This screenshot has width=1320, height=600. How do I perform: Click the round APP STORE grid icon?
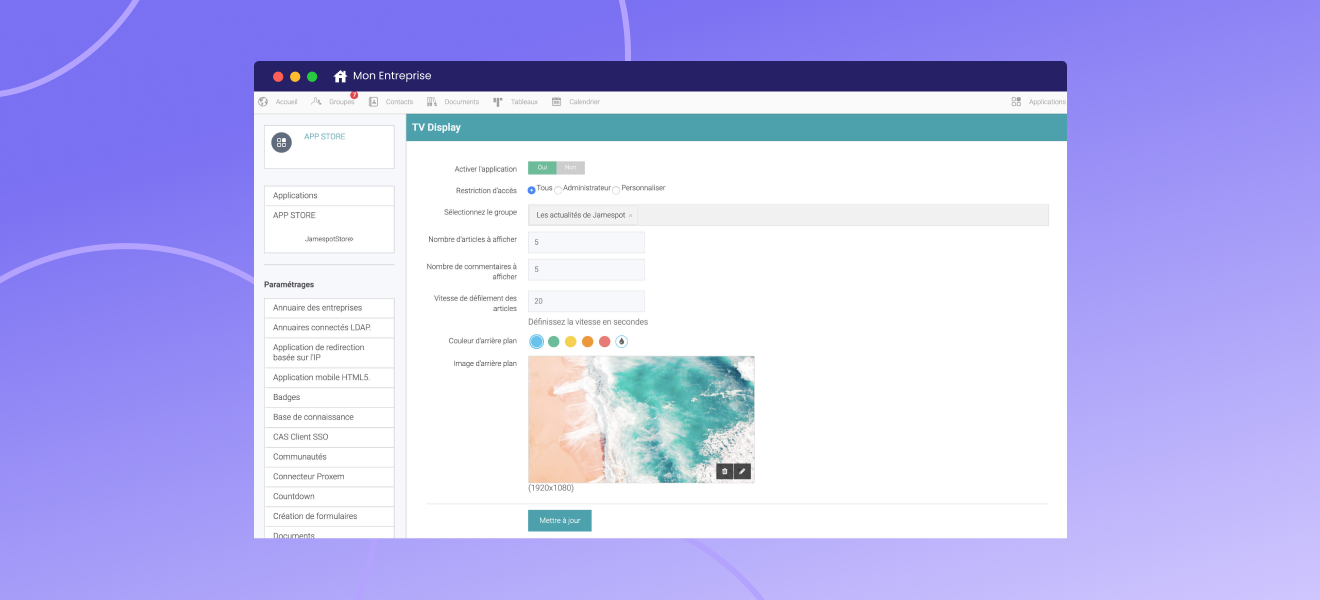coord(281,142)
